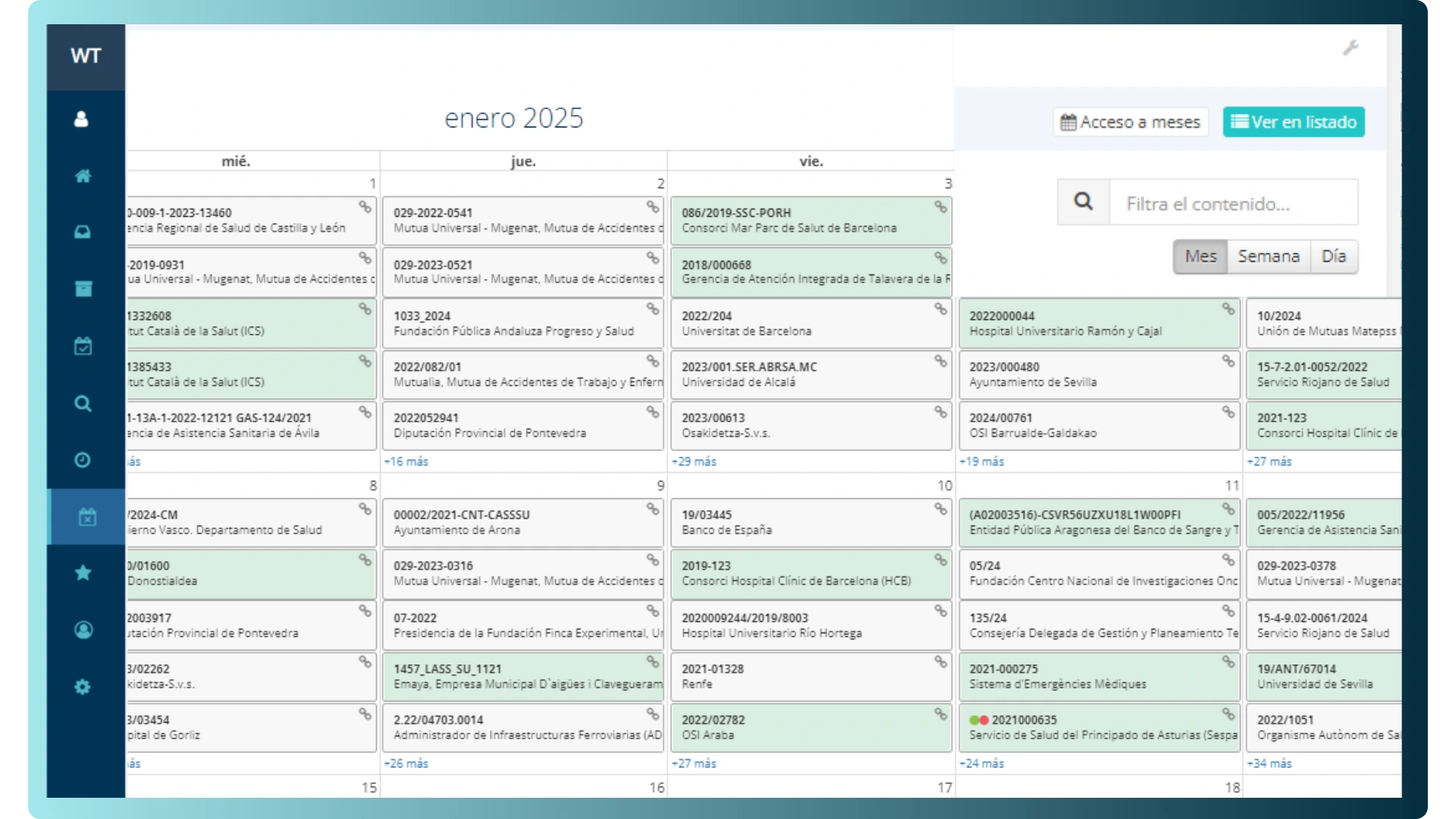Open 2022052941 Diputación de Pontevedra entry

(523, 425)
